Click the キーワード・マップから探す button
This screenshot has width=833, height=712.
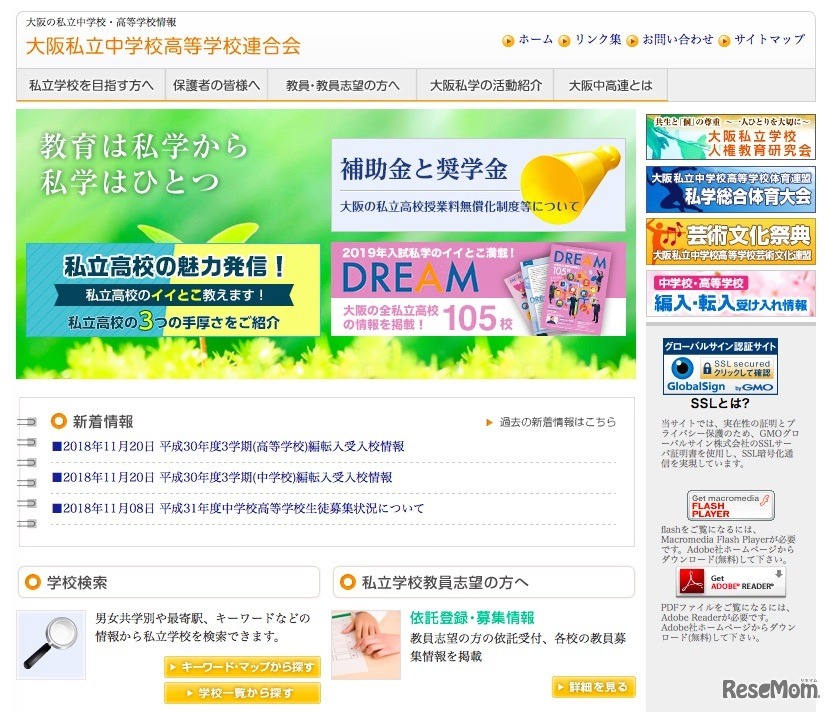[x=241, y=666]
